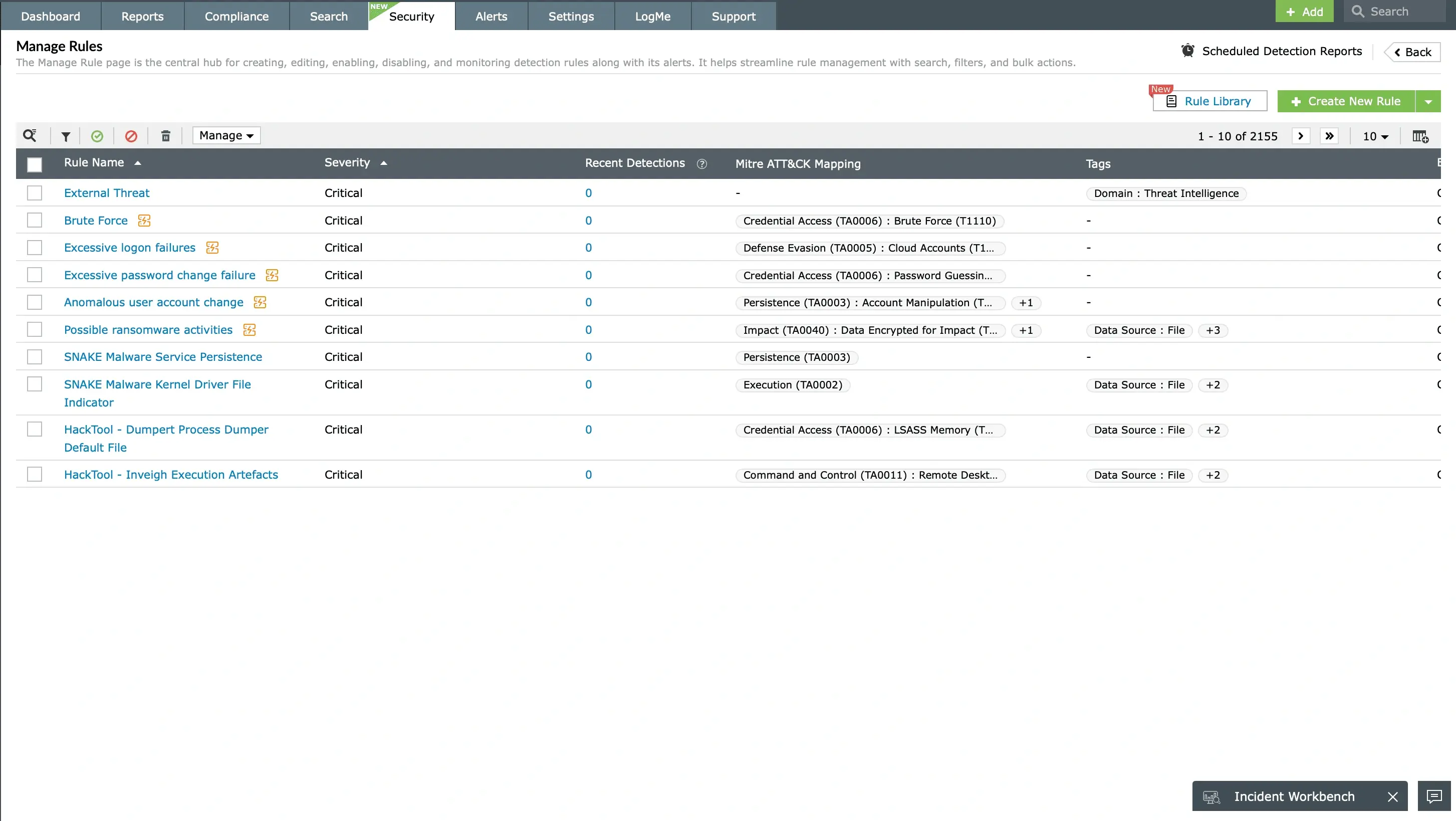Image resolution: width=1456 pixels, height=821 pixels.
Task: Open Scheduled Detection Reports link
Action: pyautogui.click(x=1282, y=51)
